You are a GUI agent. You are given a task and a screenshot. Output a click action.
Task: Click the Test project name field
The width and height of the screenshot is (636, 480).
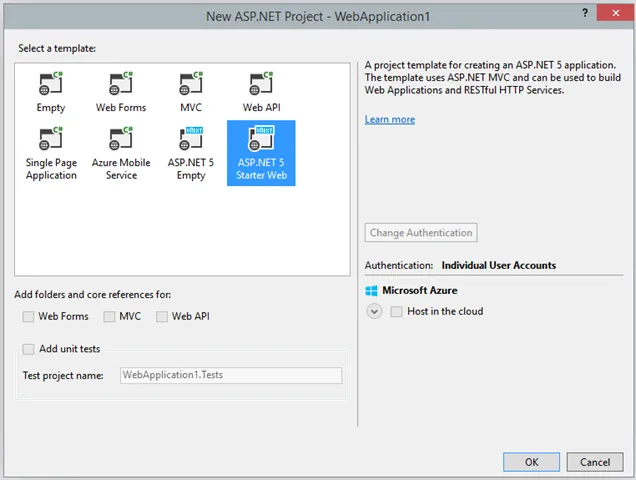[230, 376]
